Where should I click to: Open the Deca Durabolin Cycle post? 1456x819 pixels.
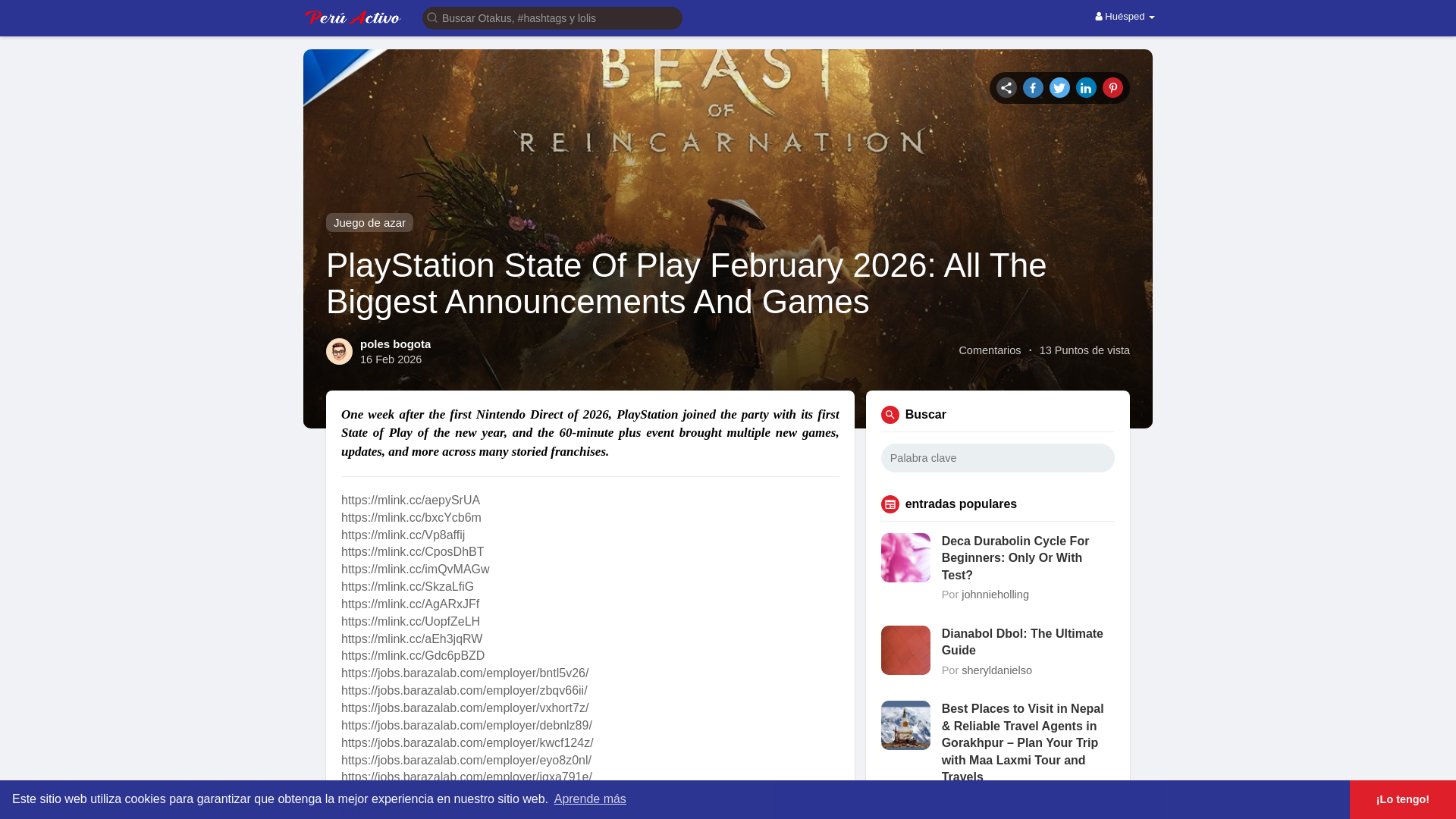tap(1015, 557)
